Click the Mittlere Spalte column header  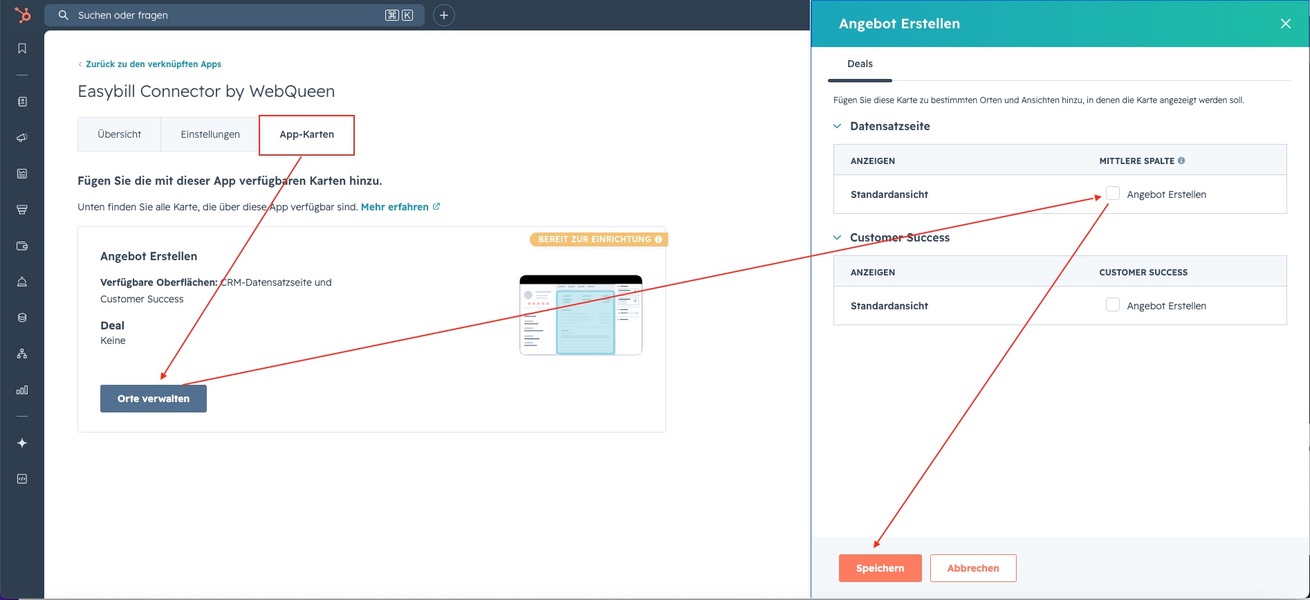click(x=1135, y=161)
